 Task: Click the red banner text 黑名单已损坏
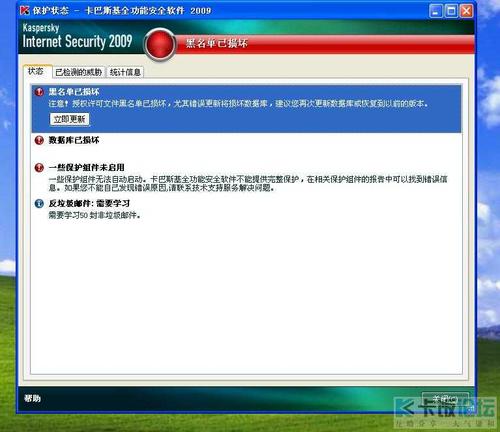pyautogui.click(x=216, y=43)
